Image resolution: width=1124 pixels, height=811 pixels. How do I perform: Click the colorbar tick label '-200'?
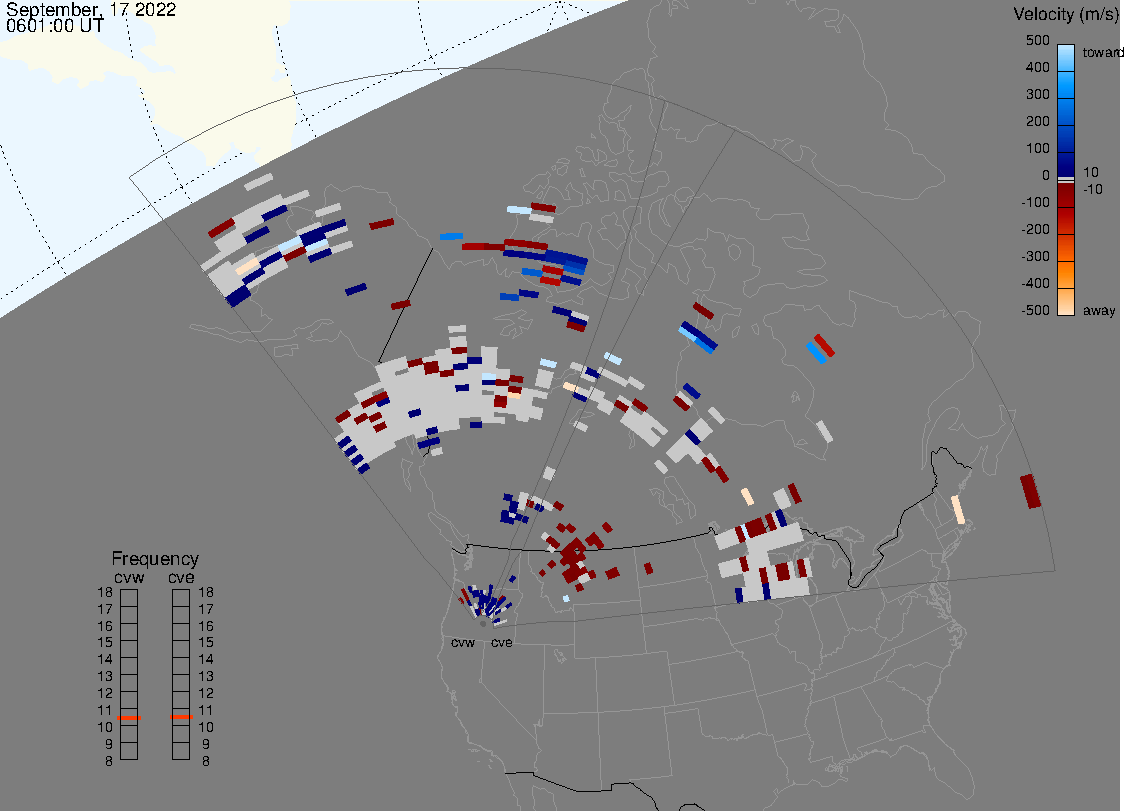[1035, 229]
